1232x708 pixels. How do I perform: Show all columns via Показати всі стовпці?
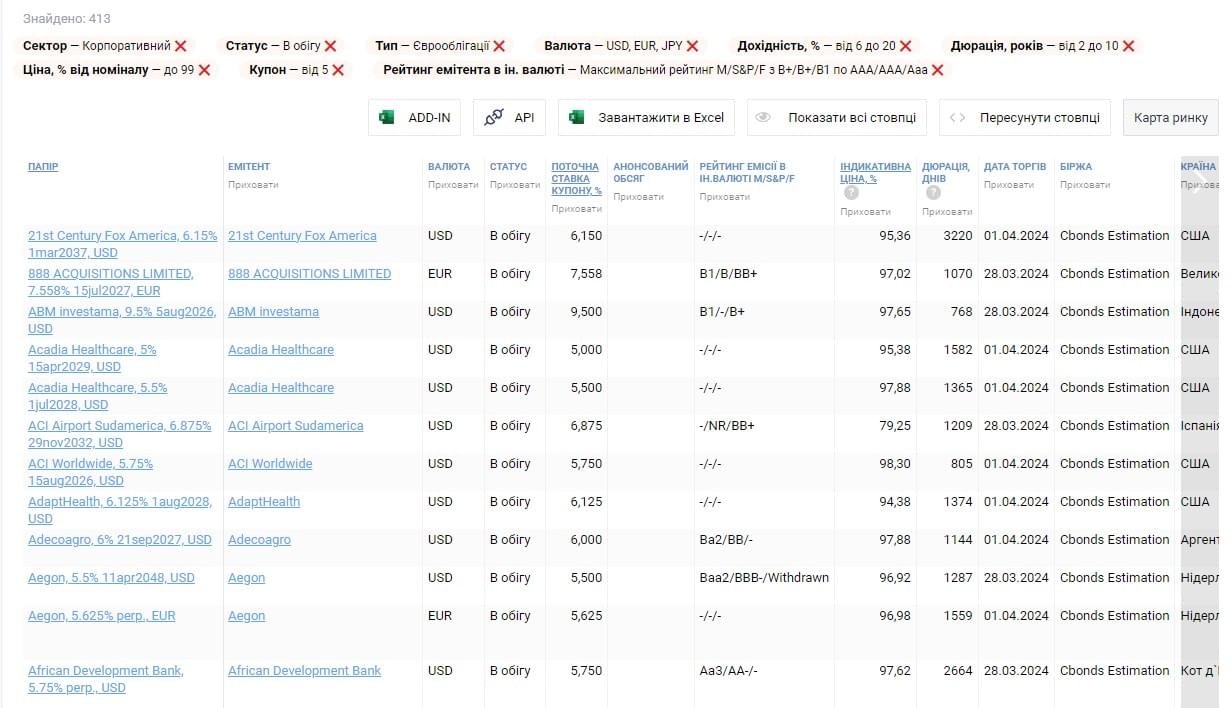(838, 117)
